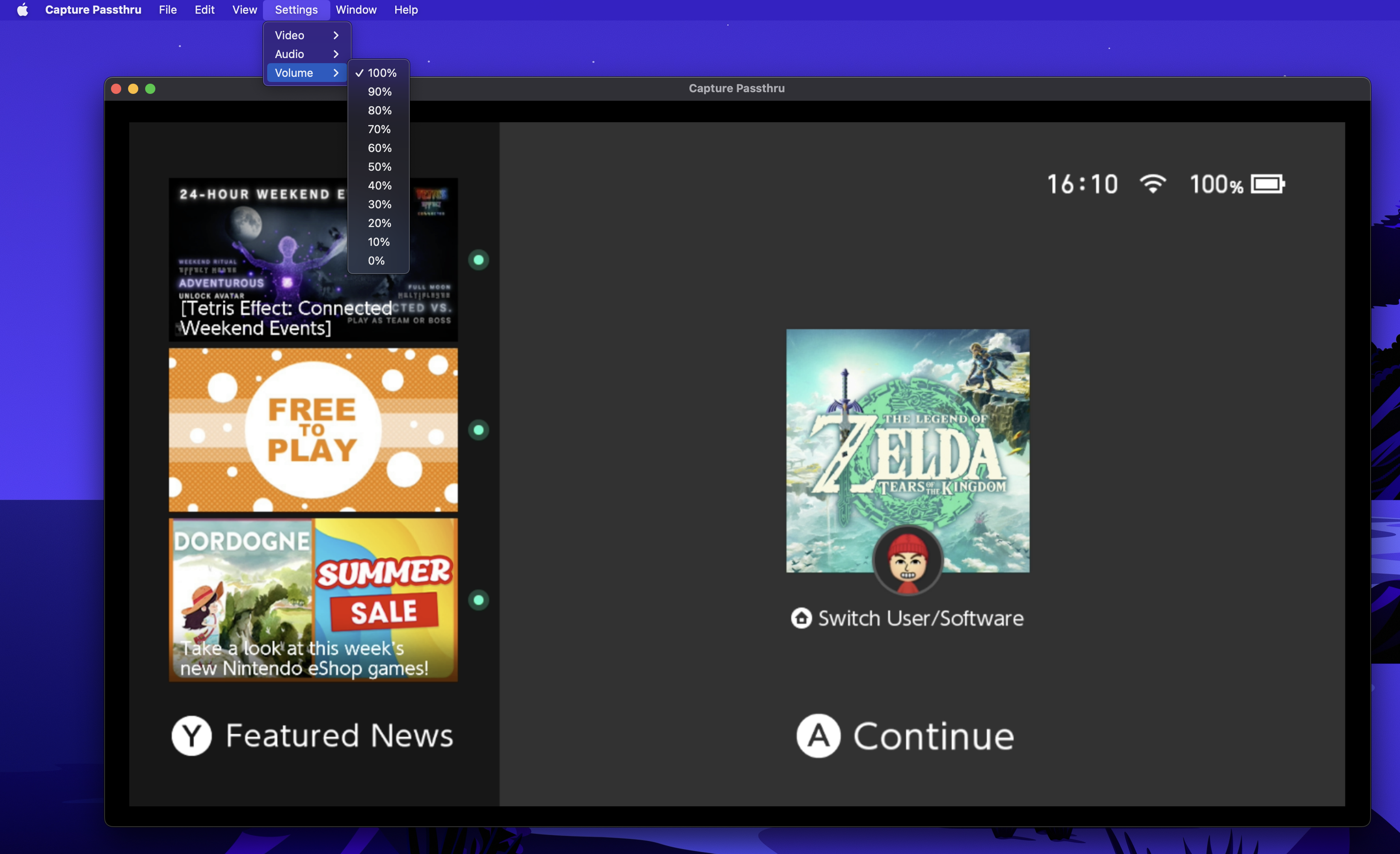Toggle the green dot on Dordogne Summer Sale
The height and width of the screenshot is (854, 1400).
coord(478,600)
